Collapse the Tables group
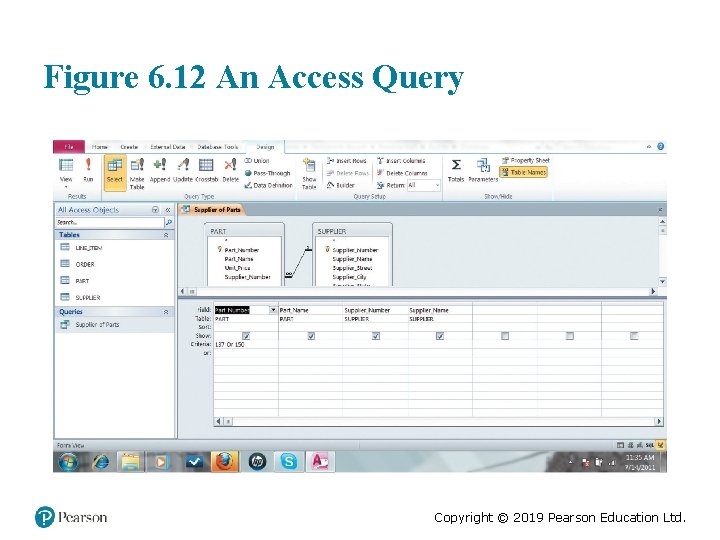This screenshot has width=720, height=540. coord(166,235)
